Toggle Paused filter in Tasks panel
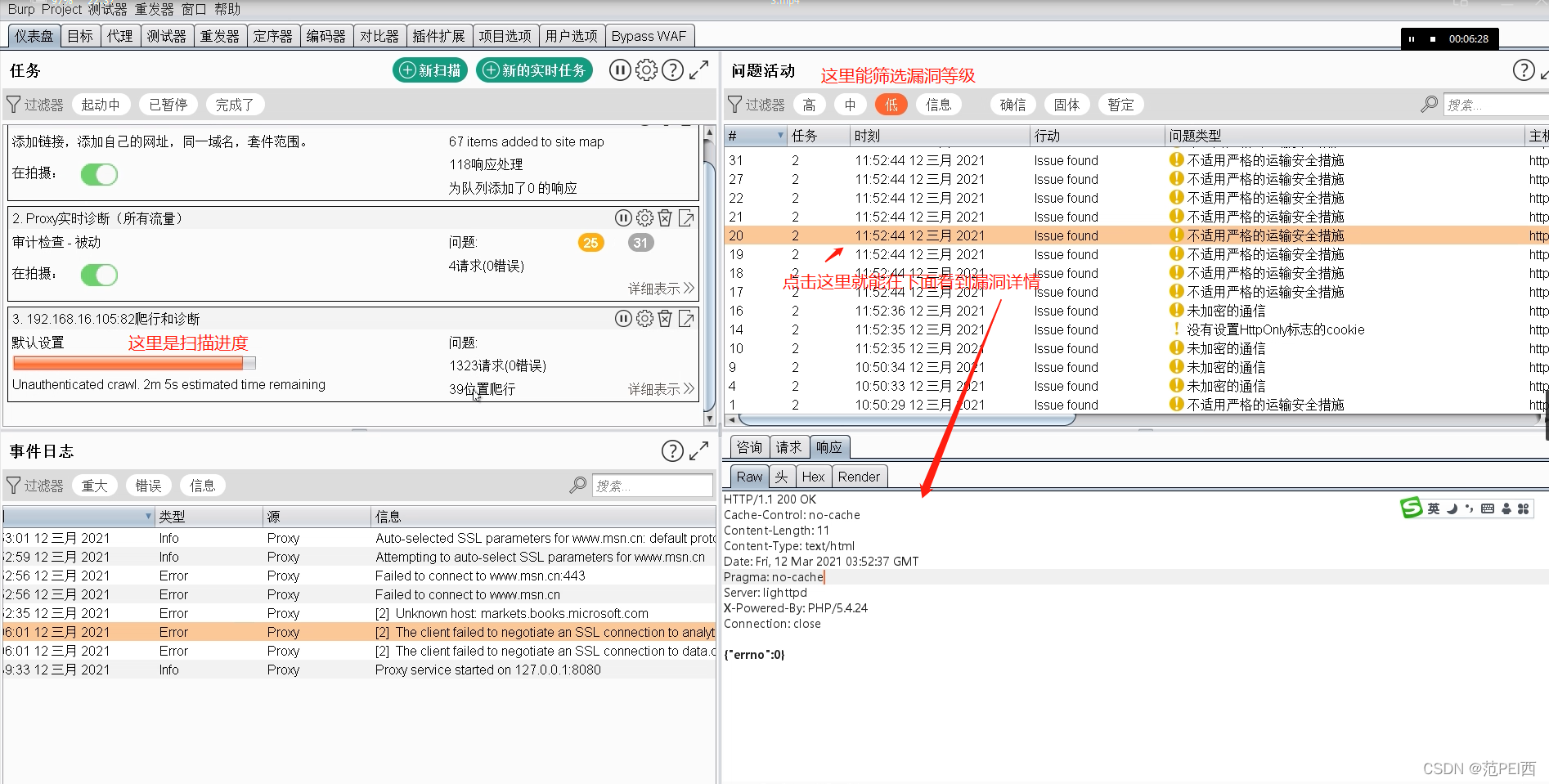The height and width of the screenshot is (784, 1549). [x=168, y=105]
